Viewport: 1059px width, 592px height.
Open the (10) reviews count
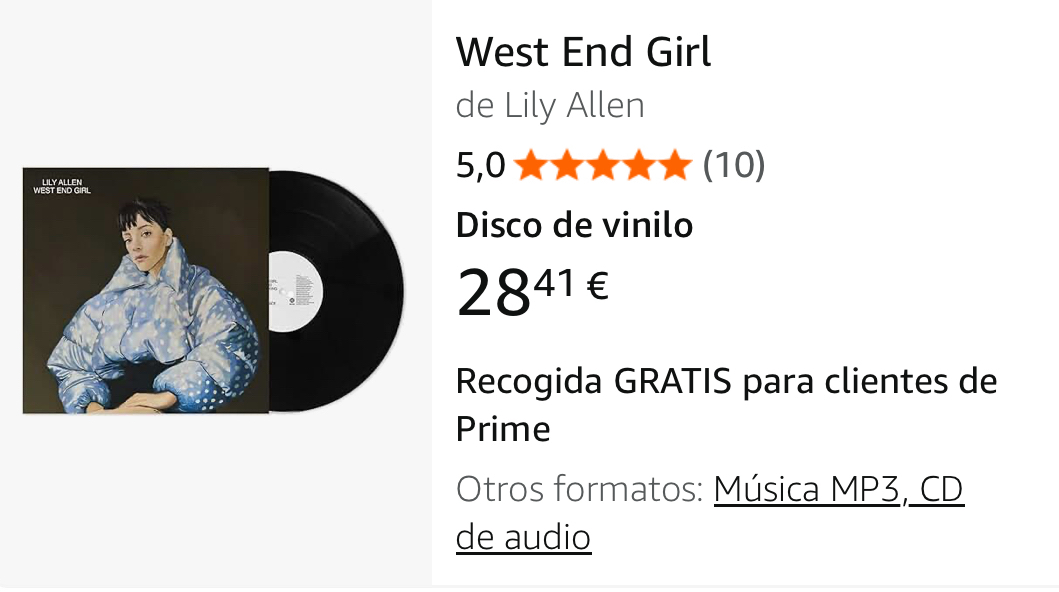733,165
